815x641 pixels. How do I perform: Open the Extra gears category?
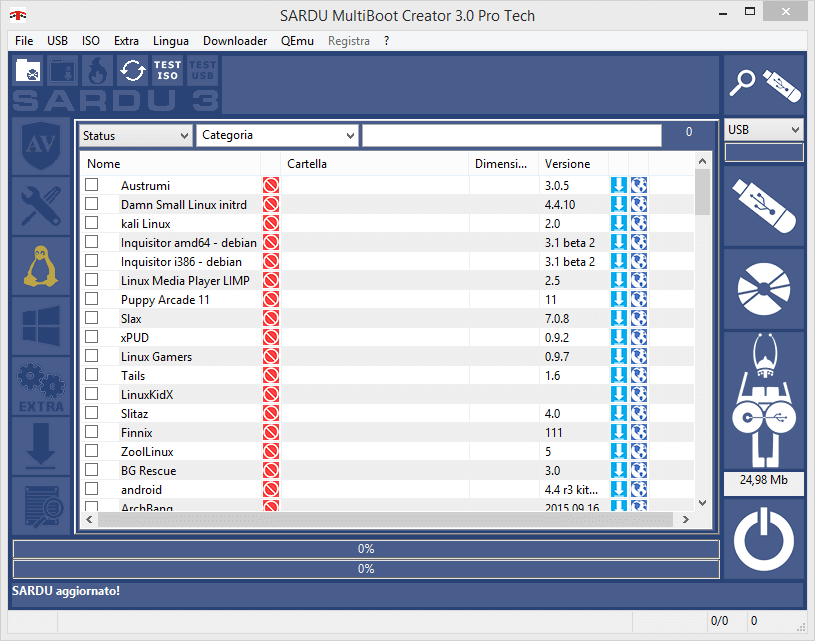point(41,386)
